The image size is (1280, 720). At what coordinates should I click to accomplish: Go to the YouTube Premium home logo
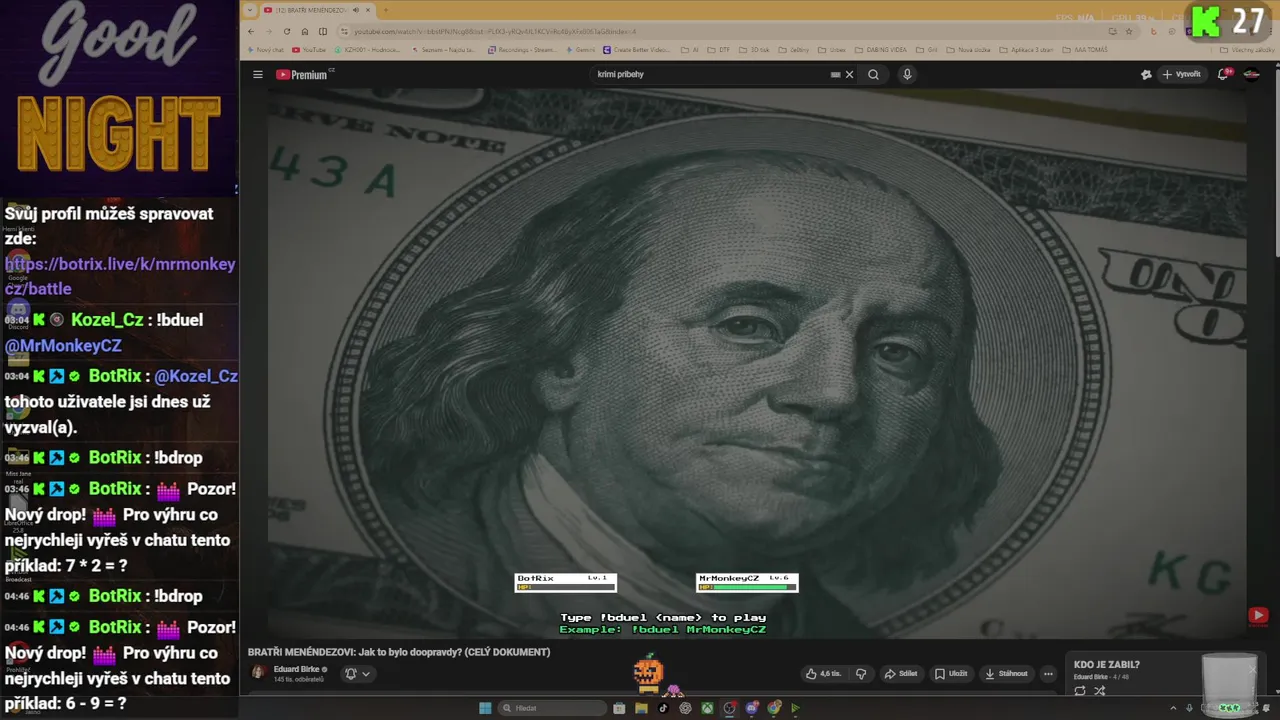click(304, 74)
